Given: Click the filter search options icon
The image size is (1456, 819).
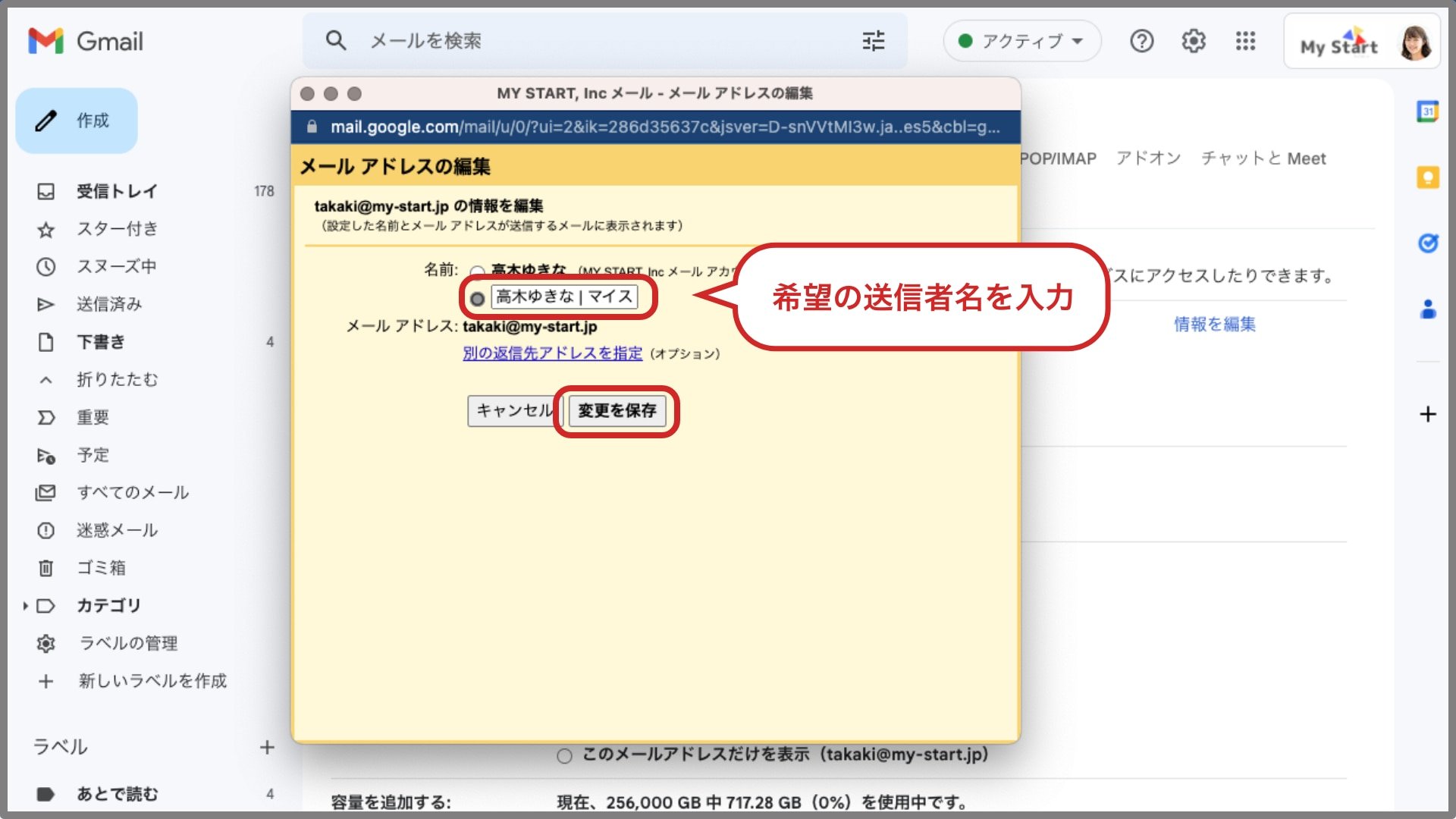Looking at the screenshot, I should click(873, 41).
